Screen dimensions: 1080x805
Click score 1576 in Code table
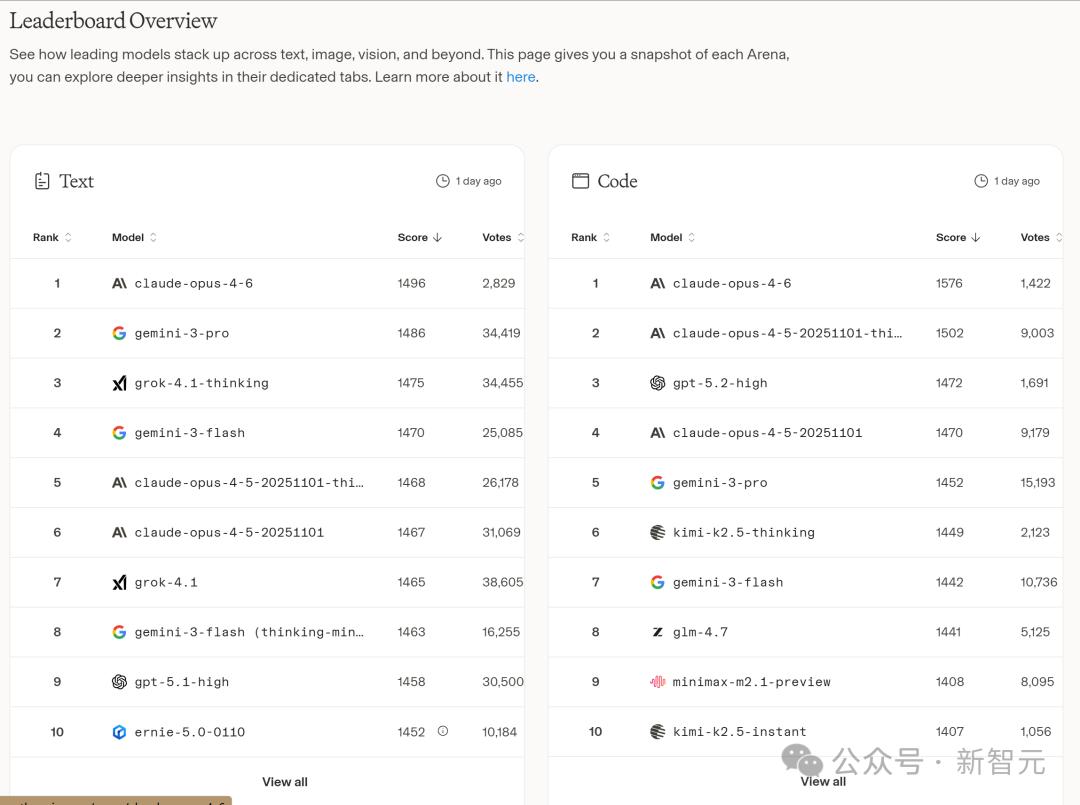tap(949, 283)
